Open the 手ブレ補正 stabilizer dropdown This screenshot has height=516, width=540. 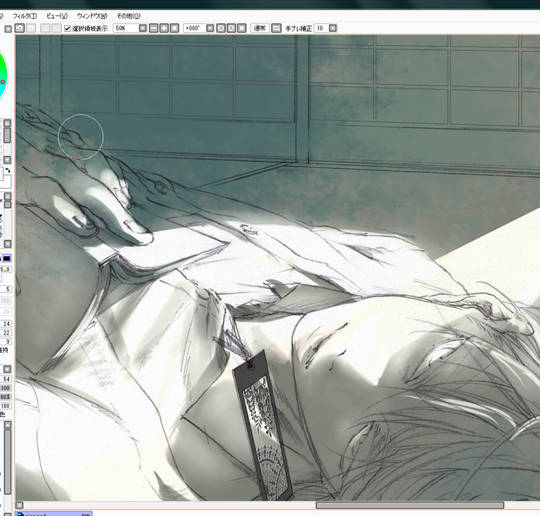coord(333,28)
